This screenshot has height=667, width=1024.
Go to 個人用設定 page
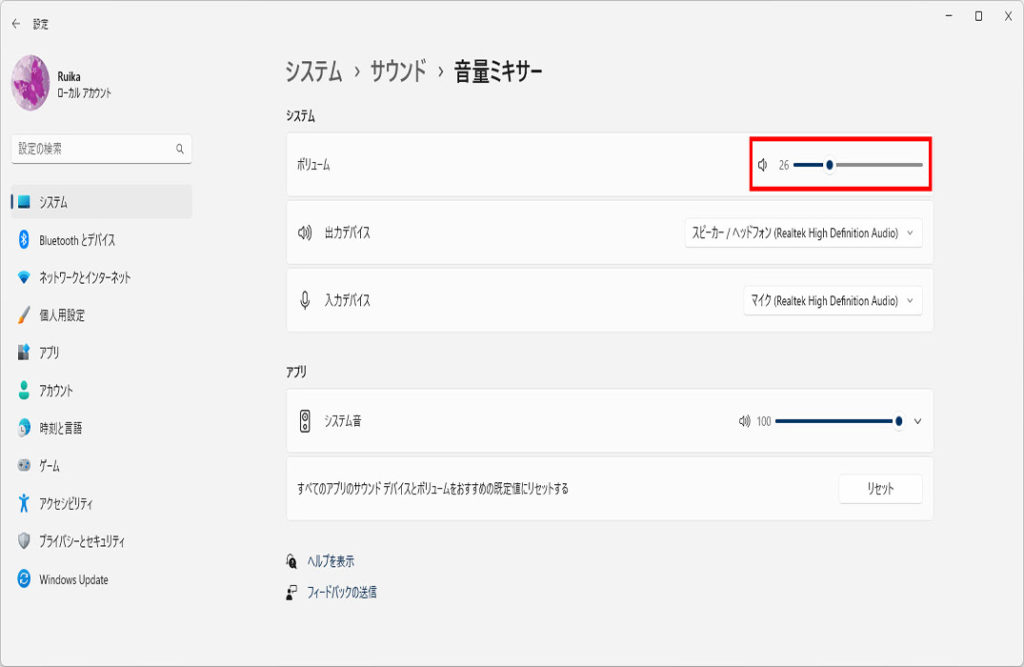pos(62,315)
